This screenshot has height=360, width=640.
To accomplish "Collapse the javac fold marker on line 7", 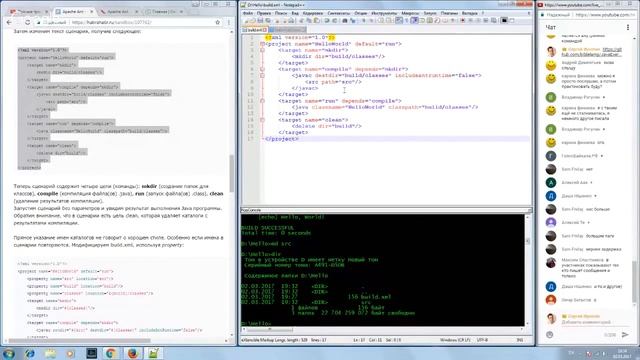I will [262, 76].
